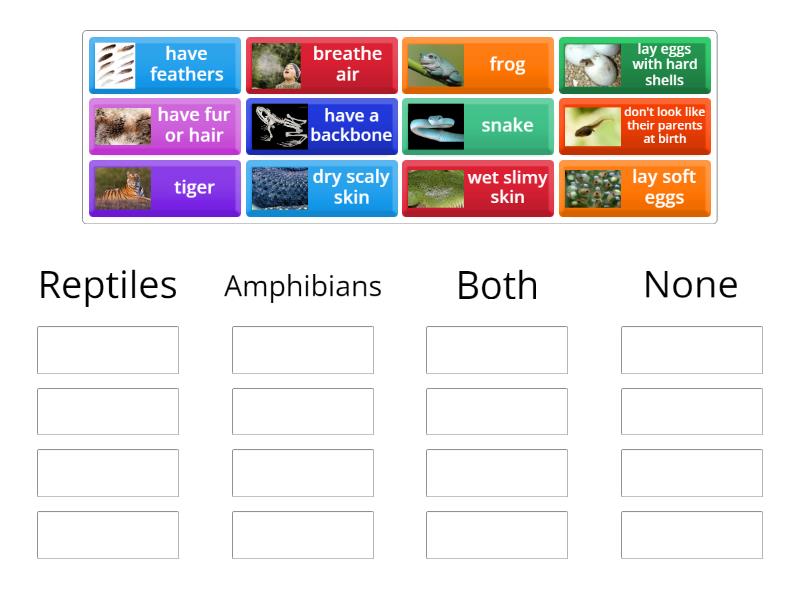Click the Reptiles column heading
Screen dimensions: 800x600
coord(107,285)
